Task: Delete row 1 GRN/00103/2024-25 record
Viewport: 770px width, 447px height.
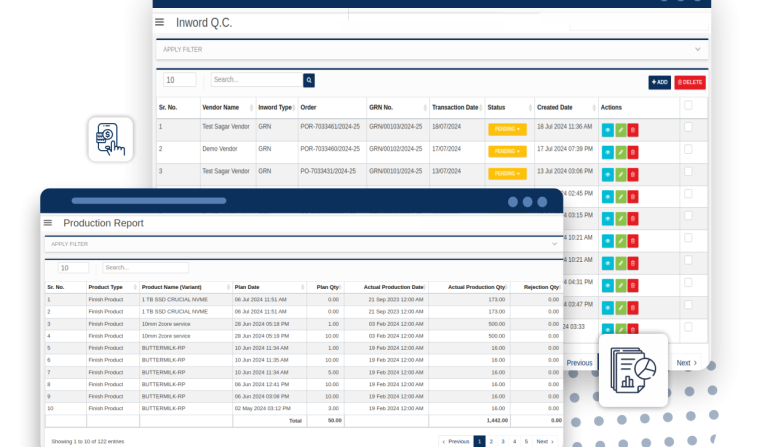Action: coord(632,130)
